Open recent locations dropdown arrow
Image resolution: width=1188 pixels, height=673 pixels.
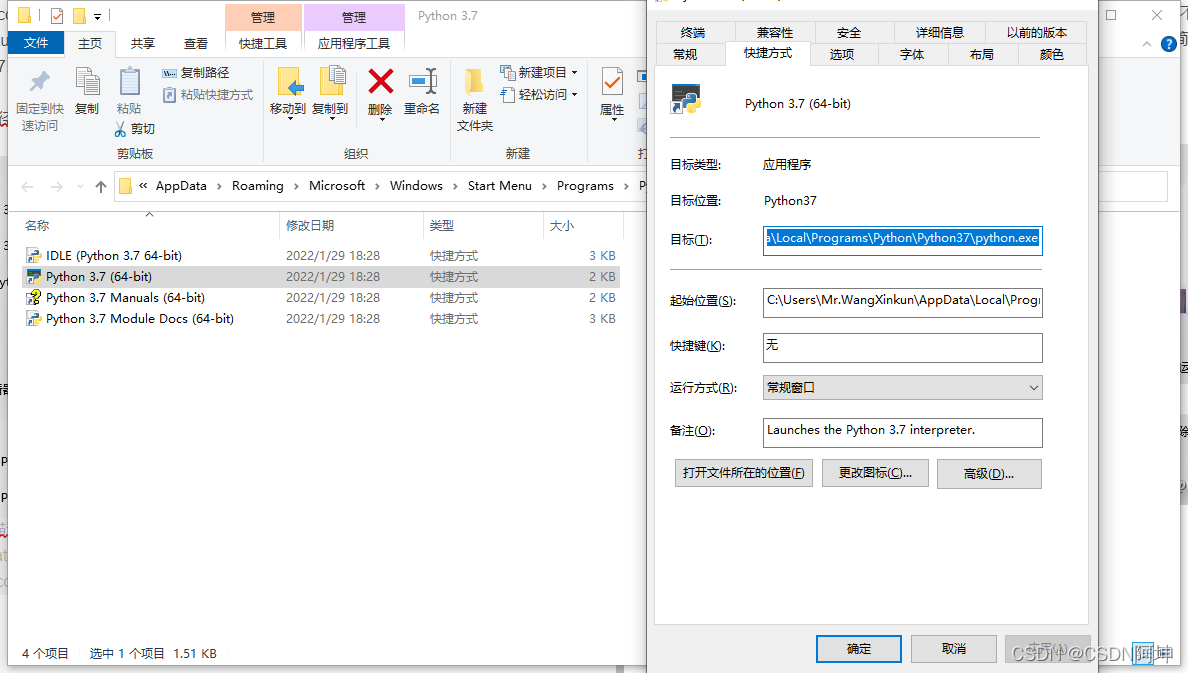(80, 186)
